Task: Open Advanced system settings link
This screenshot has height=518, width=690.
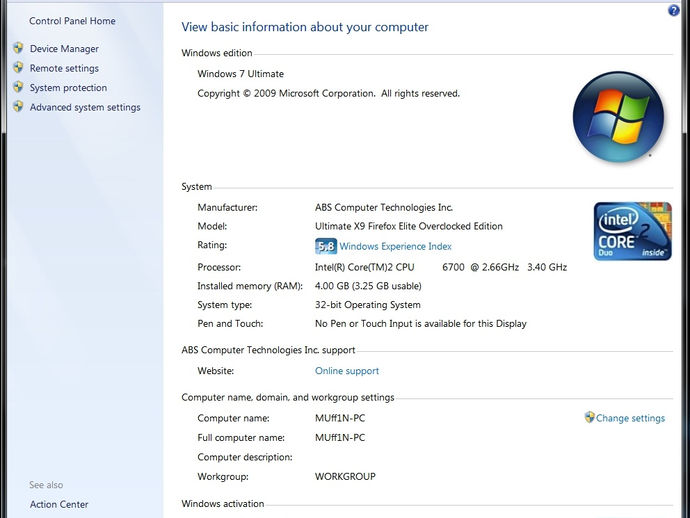Action: point(85,107)
